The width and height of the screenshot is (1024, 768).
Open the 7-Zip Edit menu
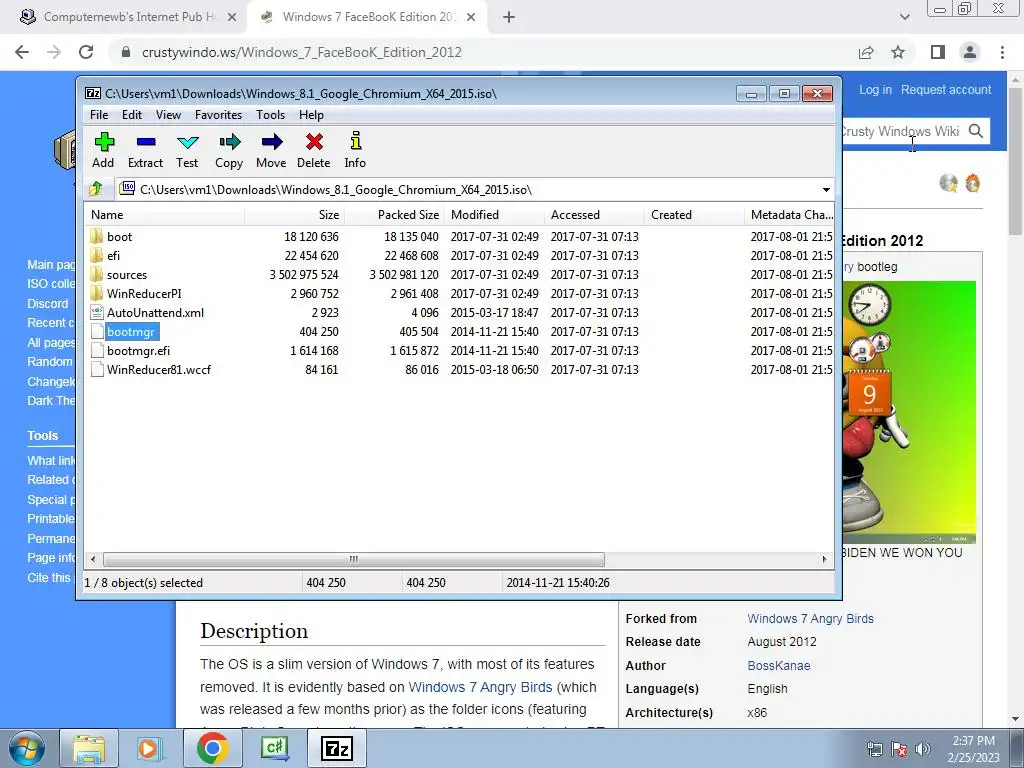click(132, 115)
